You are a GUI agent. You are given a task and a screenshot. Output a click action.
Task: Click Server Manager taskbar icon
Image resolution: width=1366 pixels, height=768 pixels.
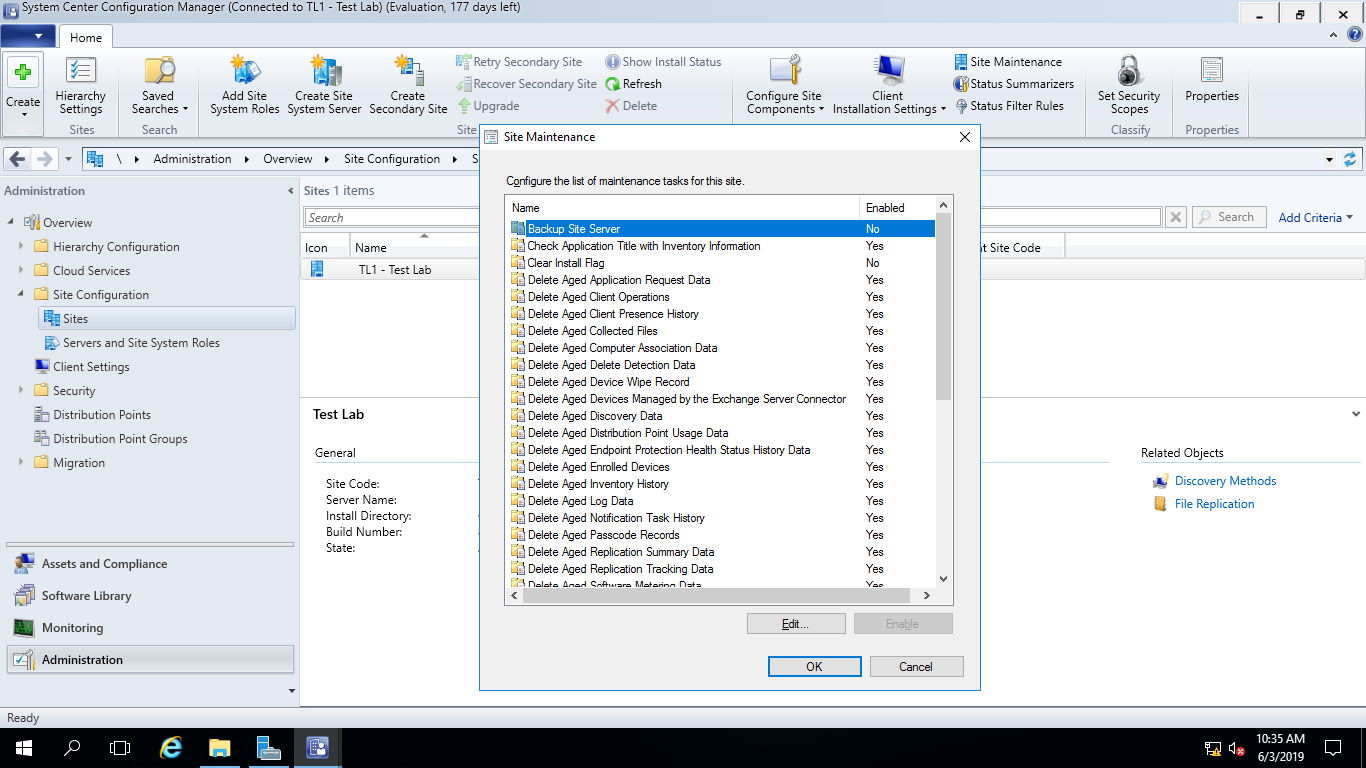click(x=268, y=747)
